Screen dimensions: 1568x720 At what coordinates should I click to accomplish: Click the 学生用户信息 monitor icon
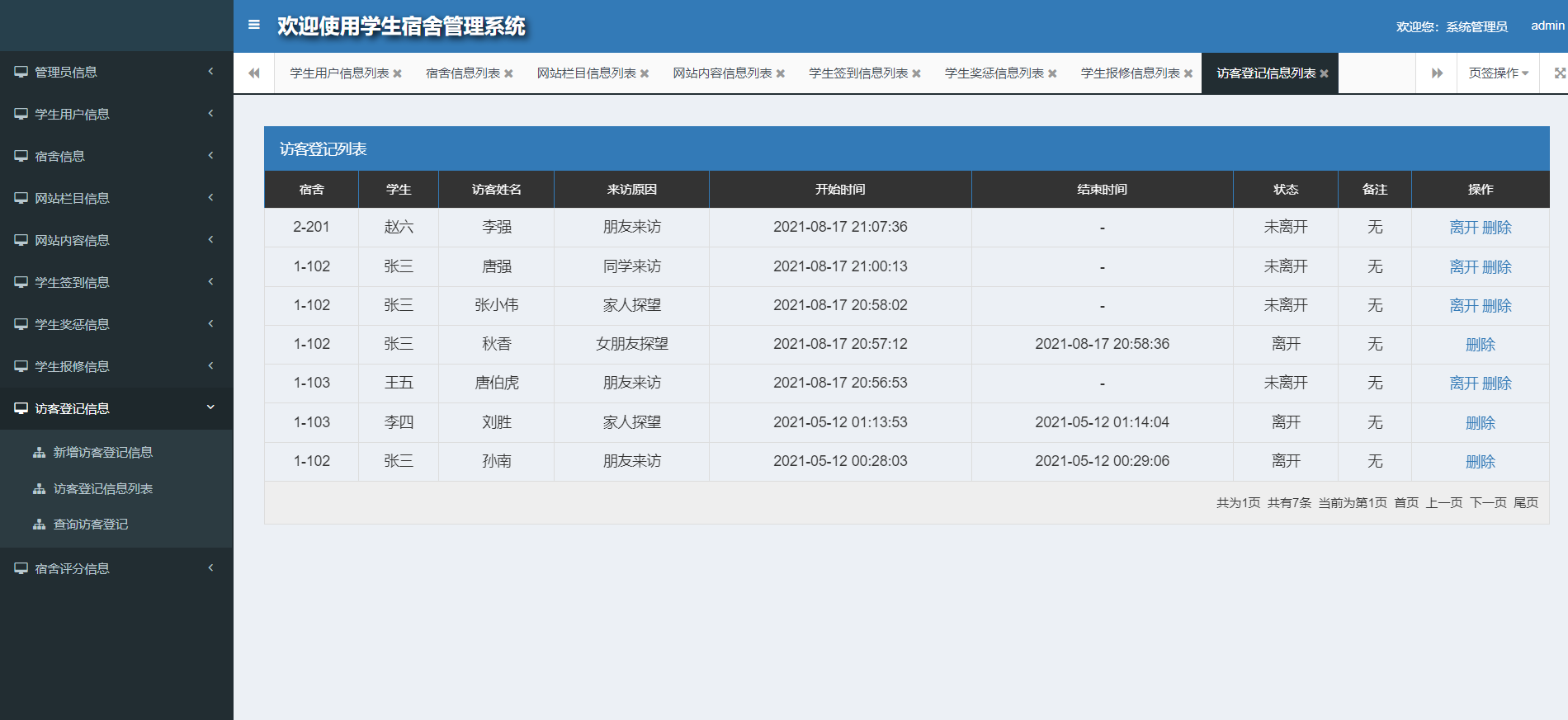21,114
